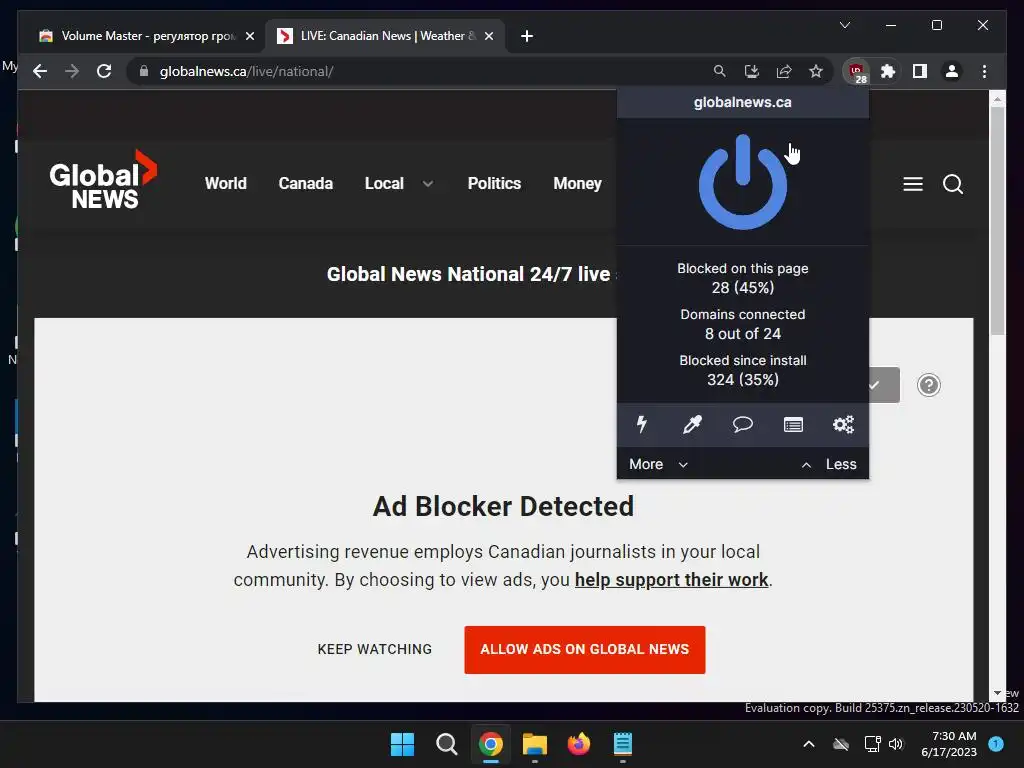Open Money section in navigation
The image size is (1024, 768).
[x=577, y=184]
